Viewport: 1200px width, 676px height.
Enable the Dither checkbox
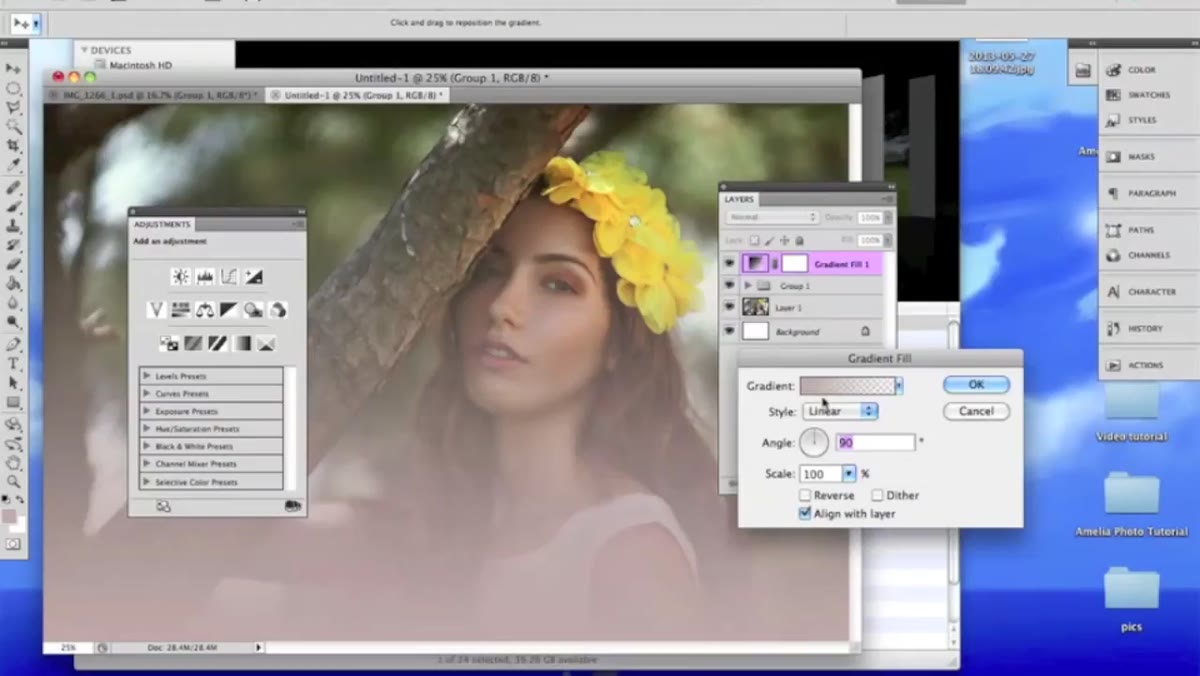pos(877,495)
